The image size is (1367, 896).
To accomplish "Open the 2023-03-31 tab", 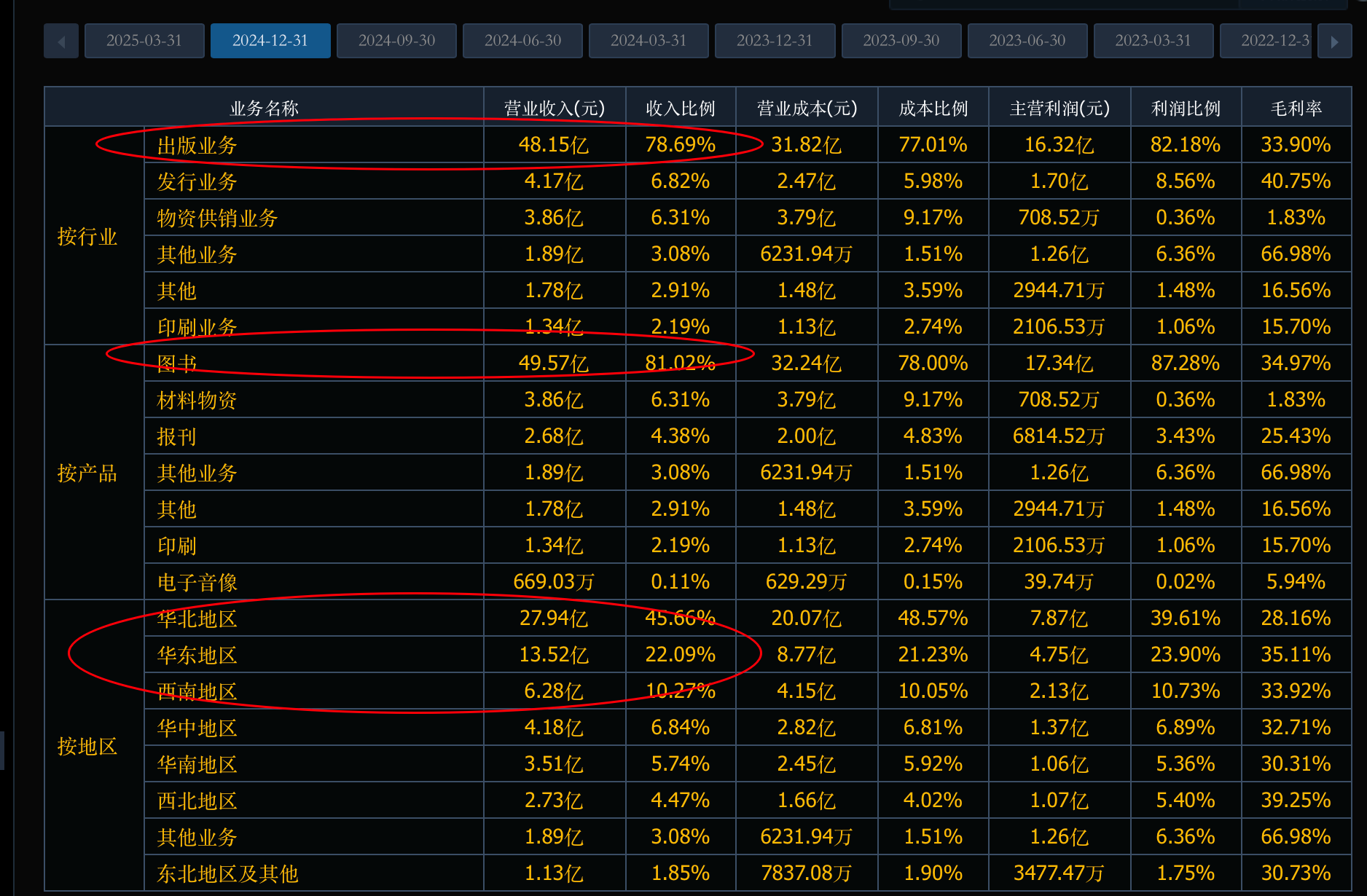I will (x=1153, y=41).
